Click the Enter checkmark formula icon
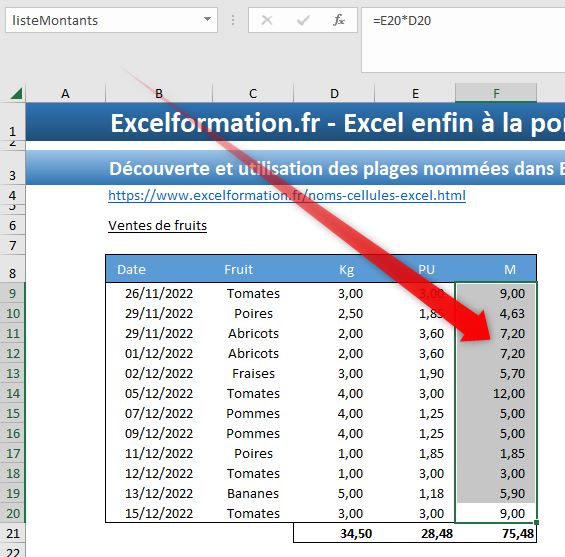The height and width of the screenshot is (557, 565). point(303,20)
